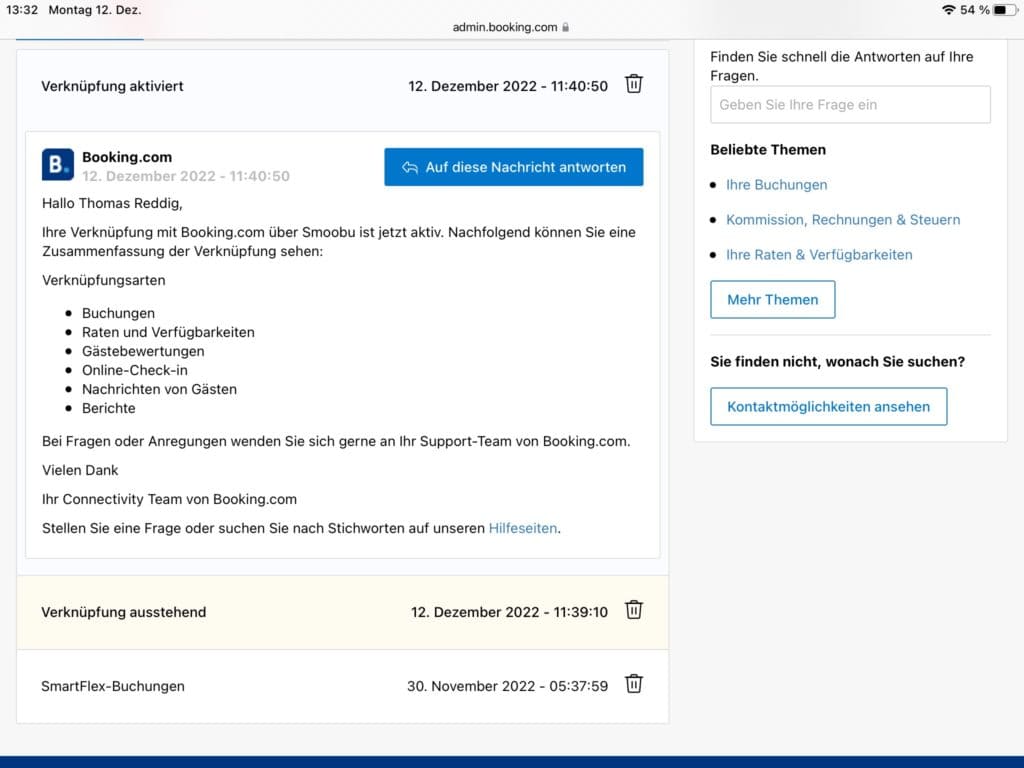Click the reply arrow icon in the blue button
The width and height of the screenshot is (1024, 768).
409,167
